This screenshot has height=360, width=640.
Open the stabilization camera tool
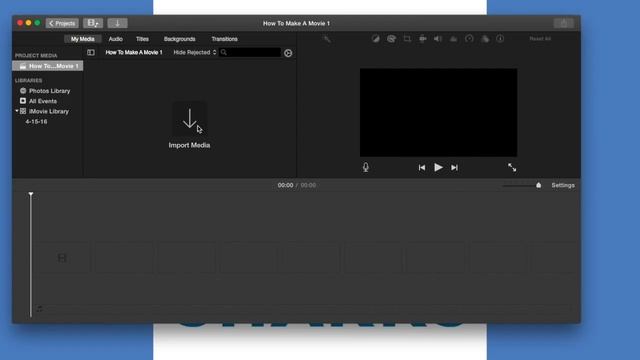[x=422, y=39]
